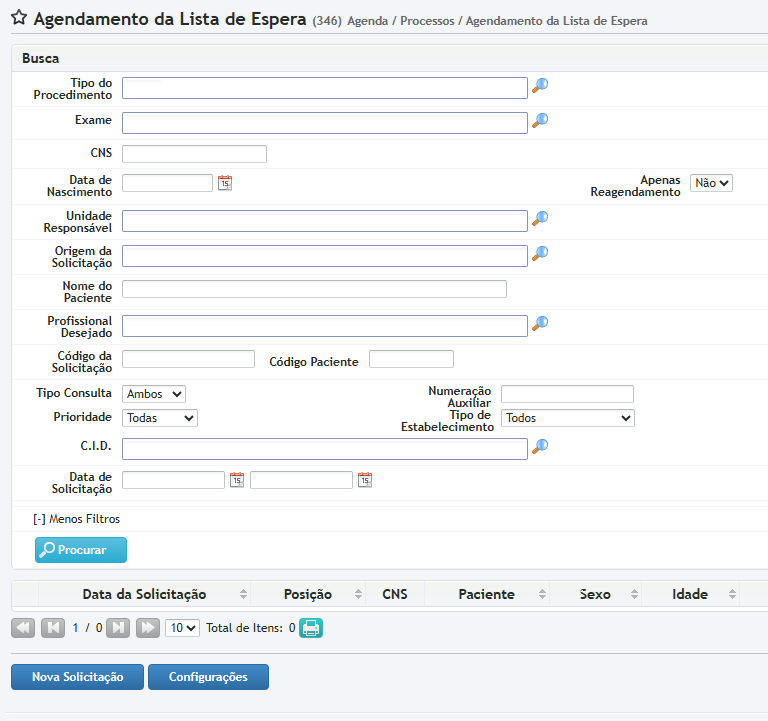The image size is (768, 721).
Task: Click the Procurar search button
Action: click(x=81, y=550)
